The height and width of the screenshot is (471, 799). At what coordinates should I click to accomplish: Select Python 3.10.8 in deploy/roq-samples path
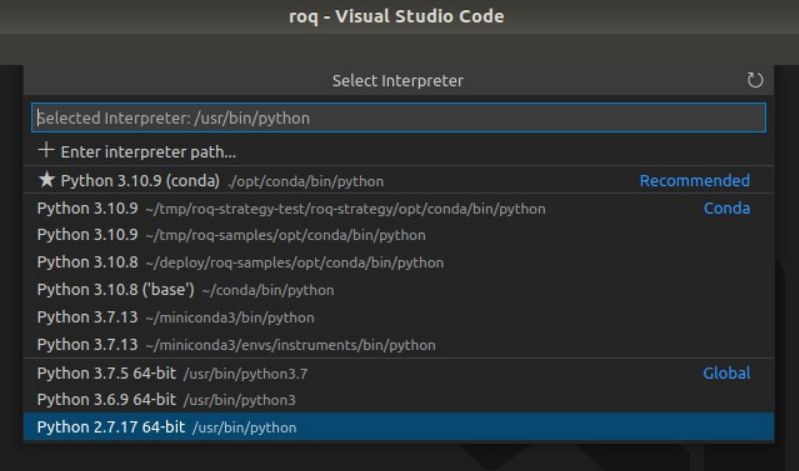coord(398,263)
